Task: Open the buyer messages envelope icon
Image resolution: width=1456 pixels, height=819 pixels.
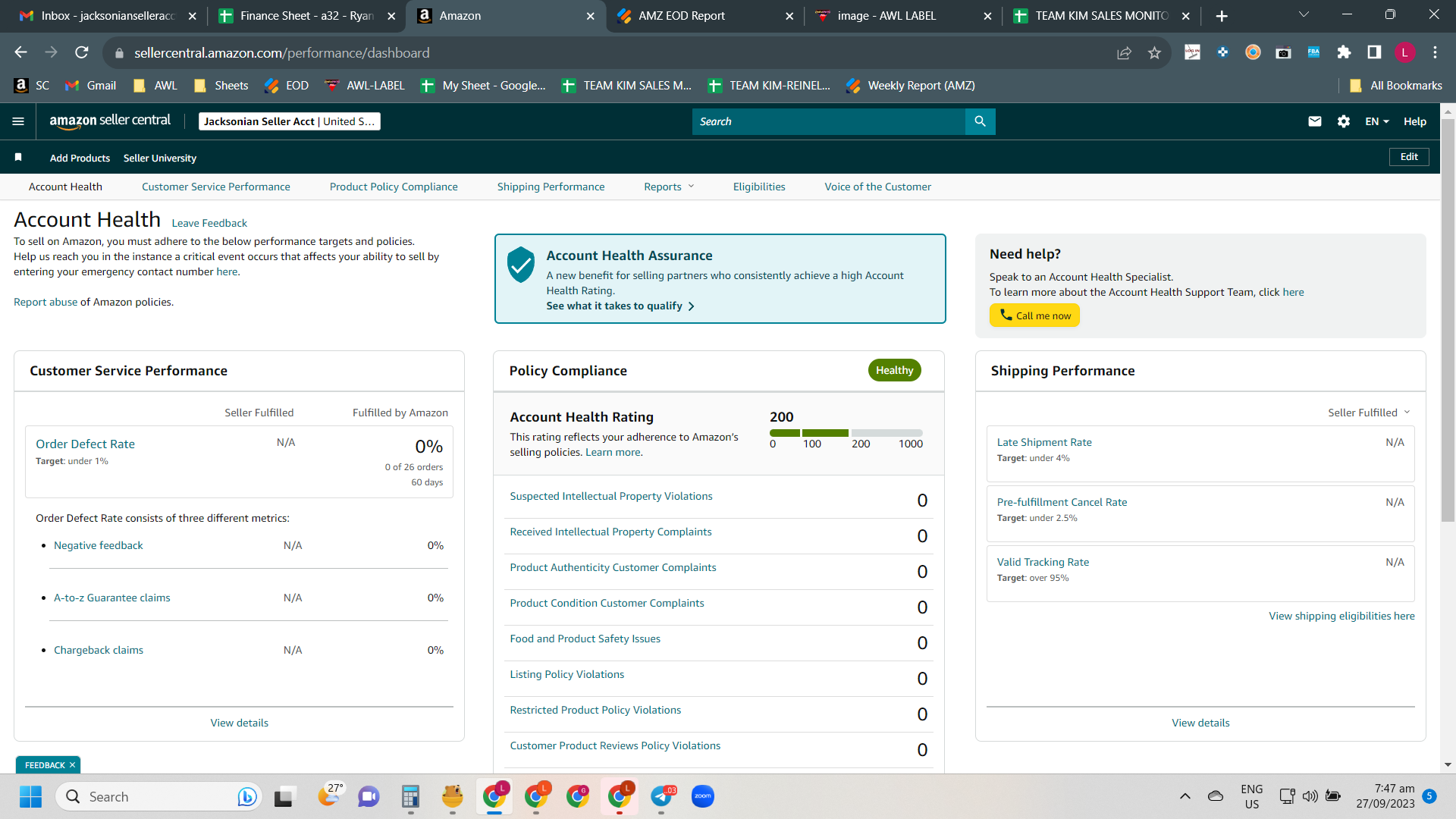Action: [x=1315, y=121]
